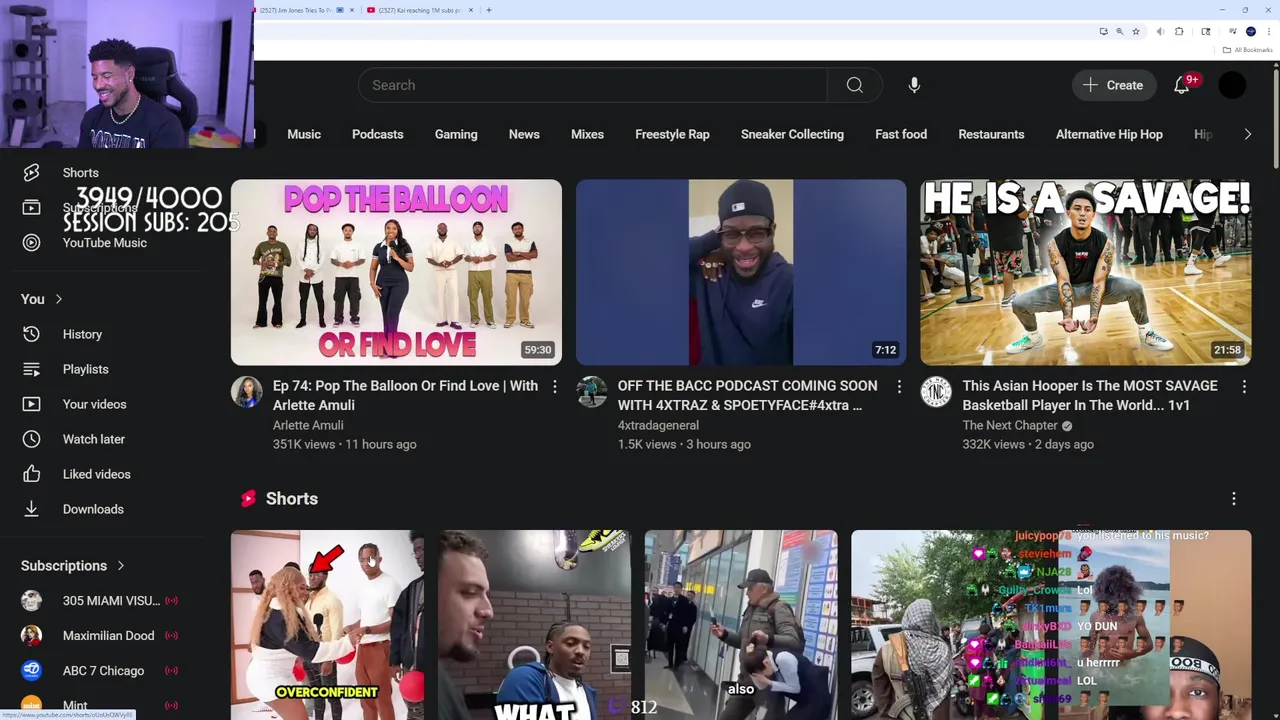Open Arlette Amuli channel name link
The height and width of the screenshot is (720, 1280).
[x=308, y=425]
